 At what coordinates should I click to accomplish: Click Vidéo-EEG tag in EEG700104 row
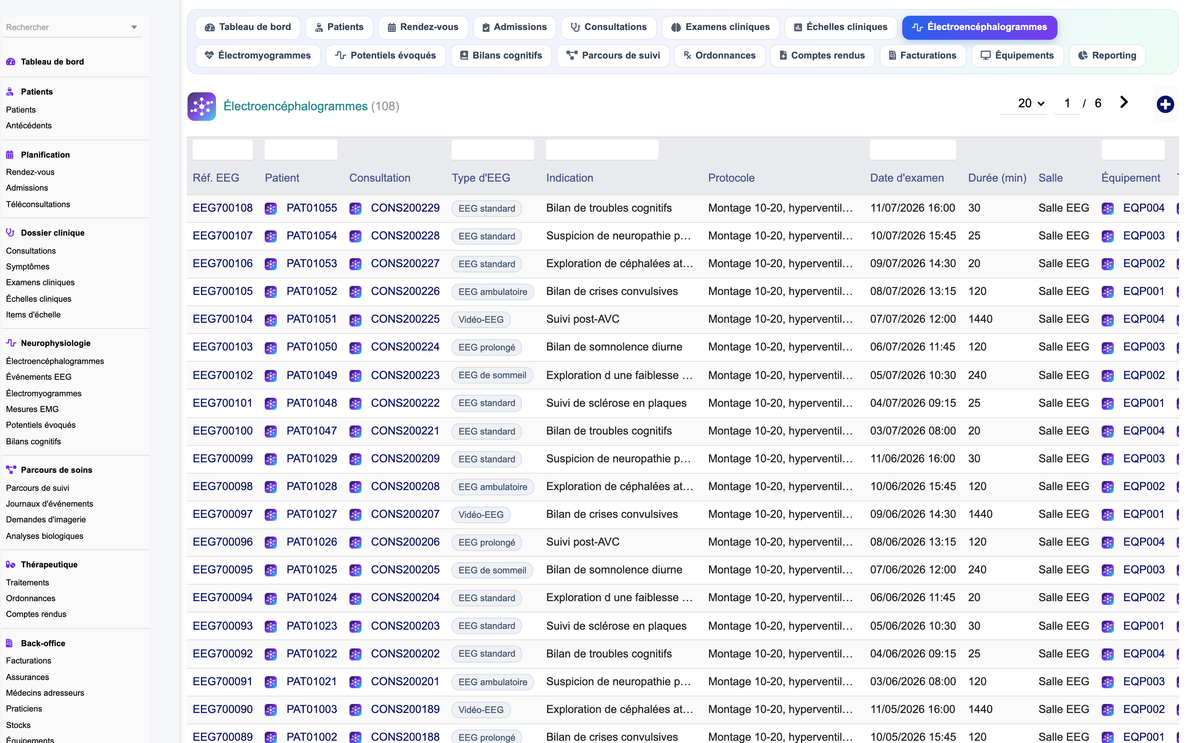coord(481,320)
